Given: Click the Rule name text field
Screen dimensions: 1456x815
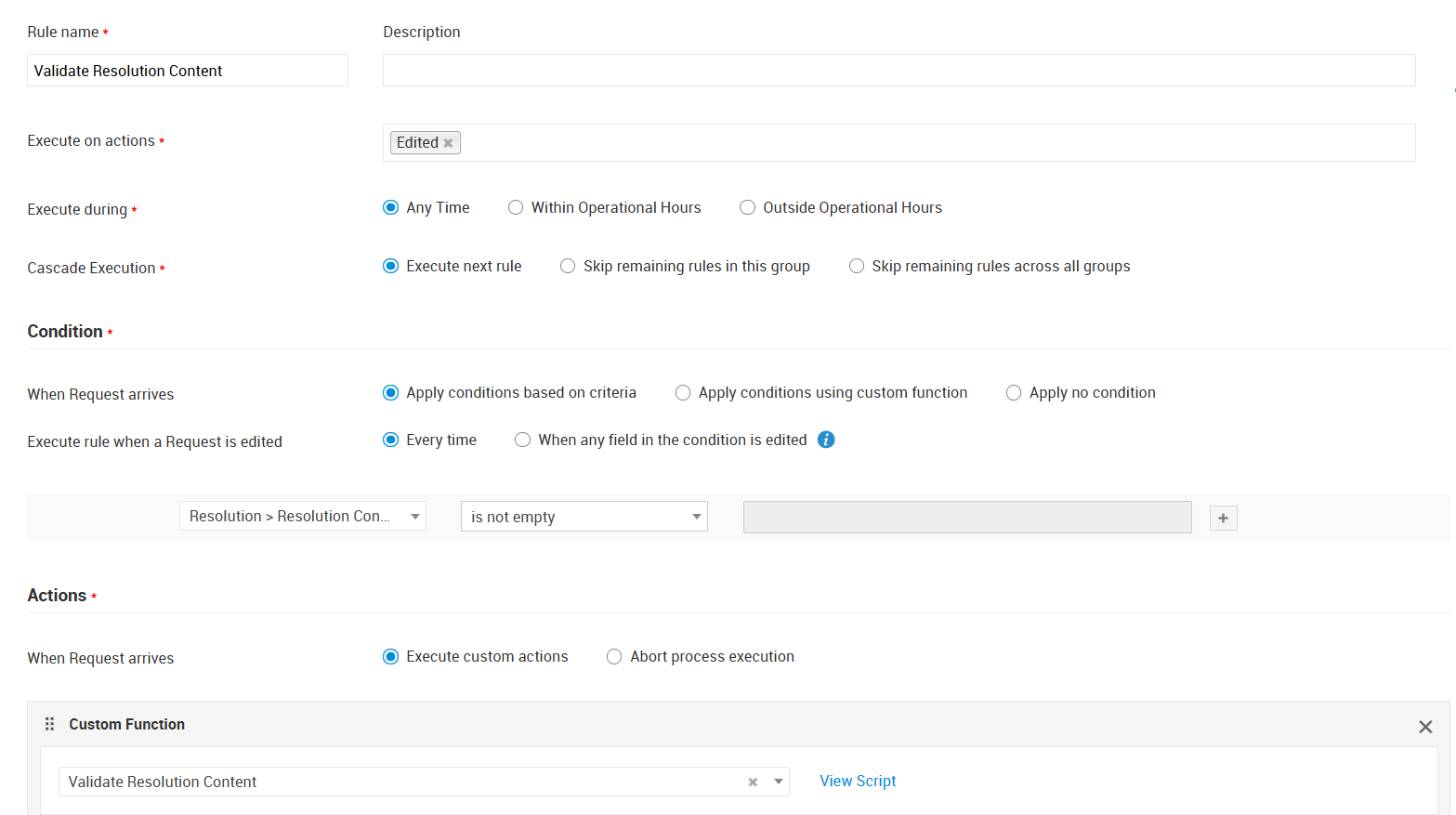Looking at the screenshot, I should point(187,71).
